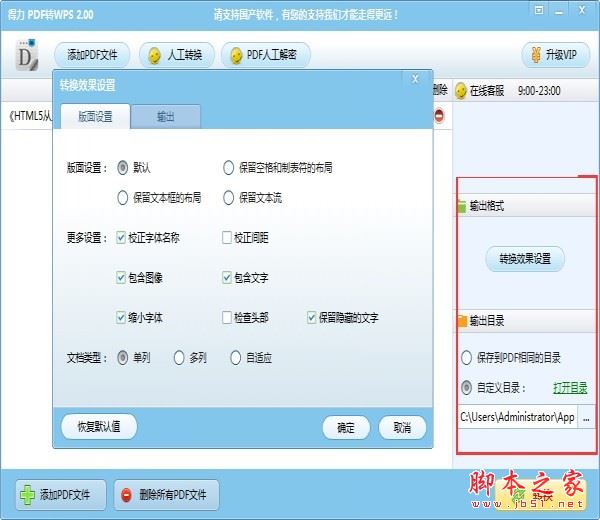Close the 转换效果设置 dialog
Screen dimensions: 600x520
[x=415, y=79]
